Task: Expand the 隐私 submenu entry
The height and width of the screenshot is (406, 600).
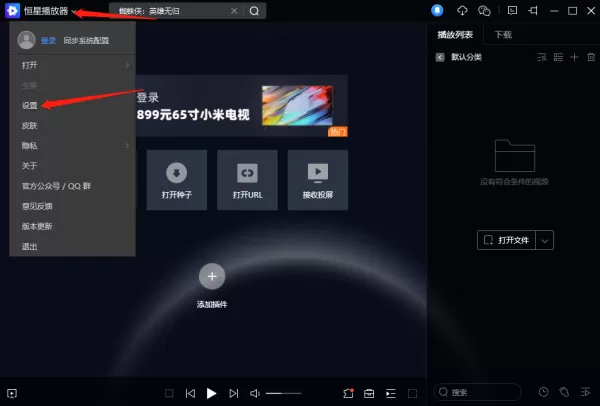Action: click(x=72, y=146)
